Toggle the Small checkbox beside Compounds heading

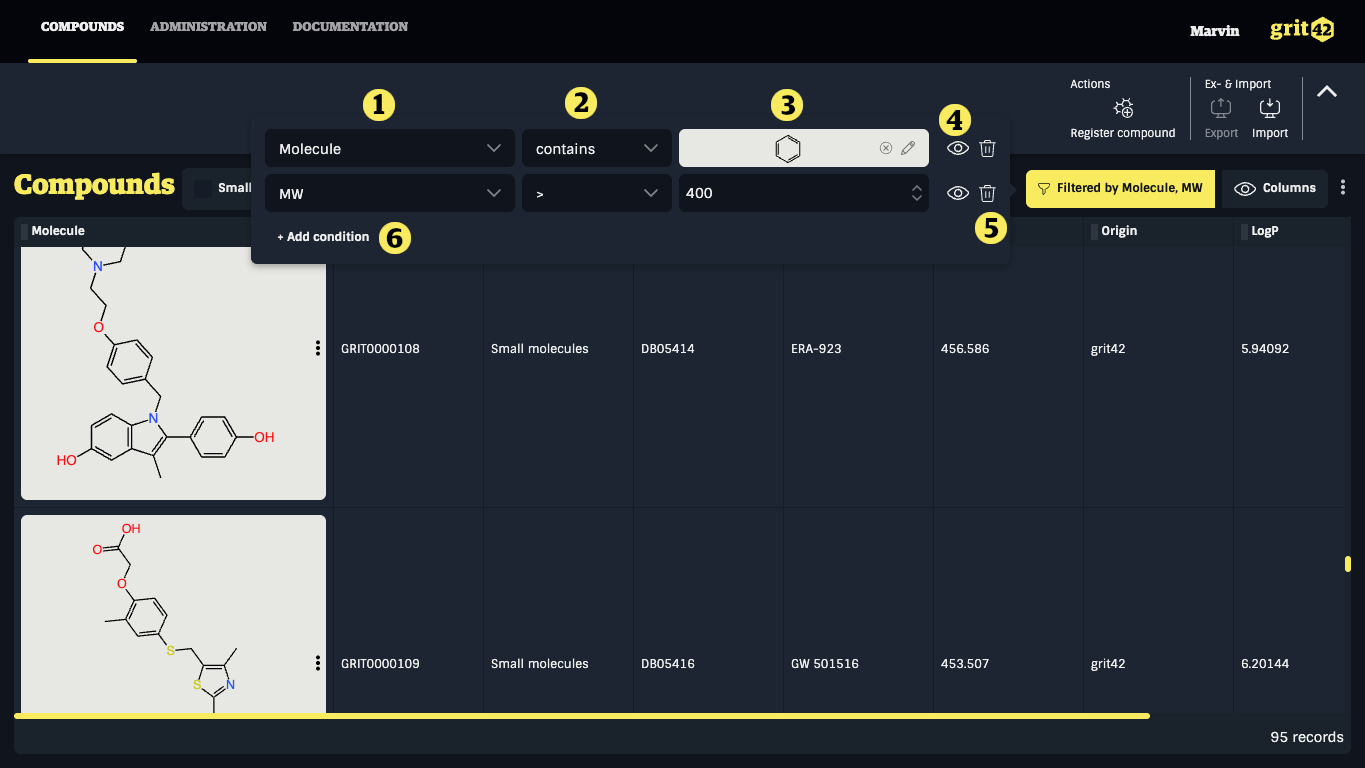(204, 188)
